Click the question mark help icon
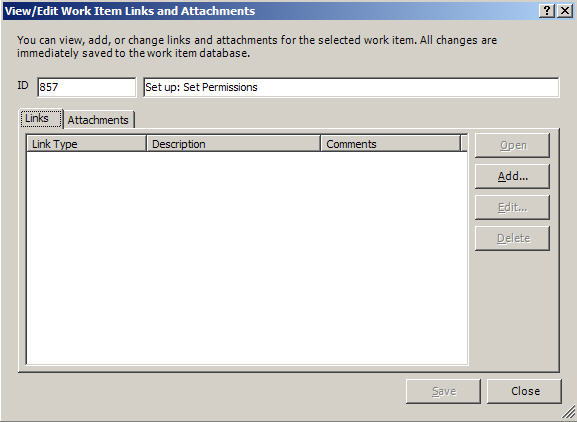Viewport: 577px width, 422px height. (547, 11)
